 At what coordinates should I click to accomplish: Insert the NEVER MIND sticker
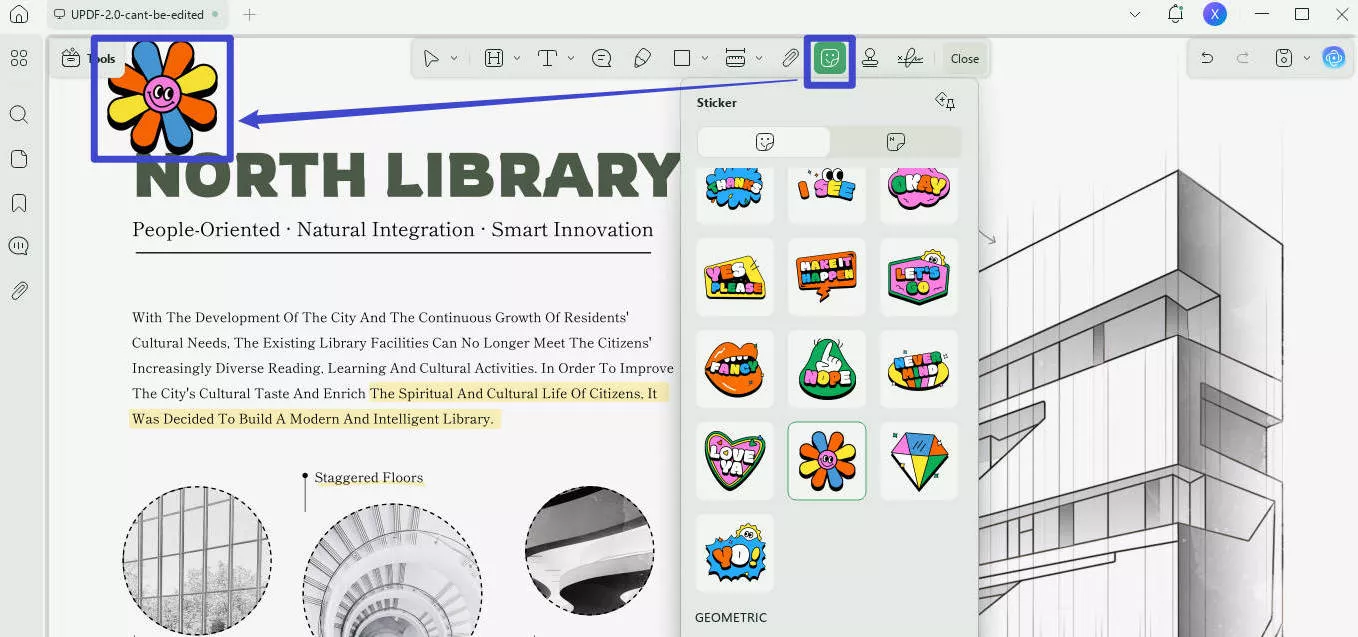click(x=919, y=369)
